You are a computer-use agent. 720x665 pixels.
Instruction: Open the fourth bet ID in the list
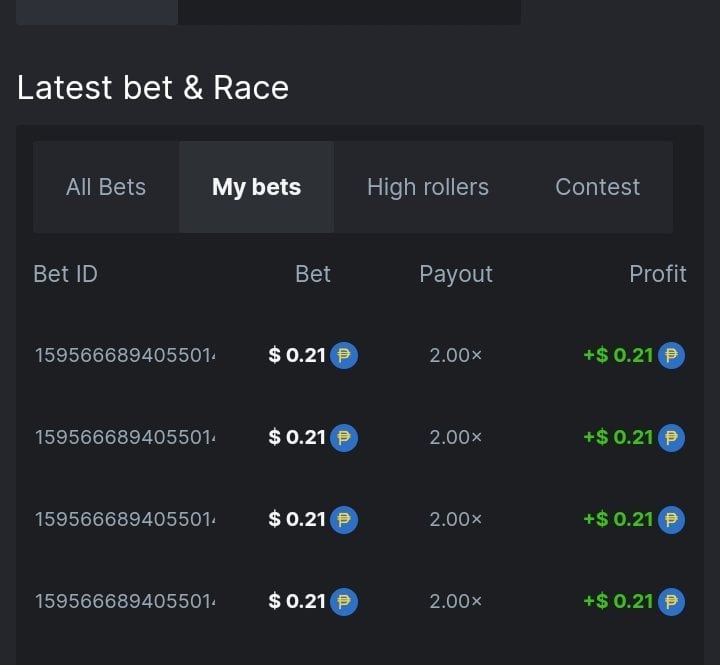click(125, 601)
